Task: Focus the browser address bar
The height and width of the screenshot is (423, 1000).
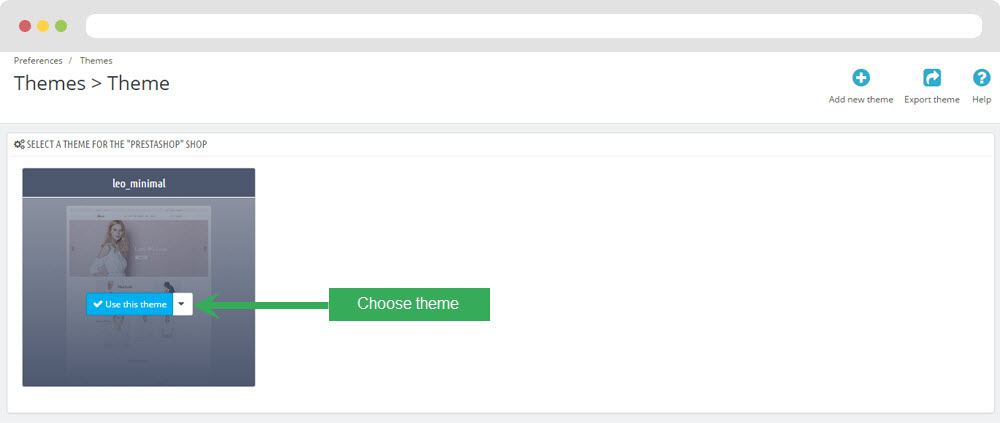Action: pyautogui.click(x=534, y=26)
